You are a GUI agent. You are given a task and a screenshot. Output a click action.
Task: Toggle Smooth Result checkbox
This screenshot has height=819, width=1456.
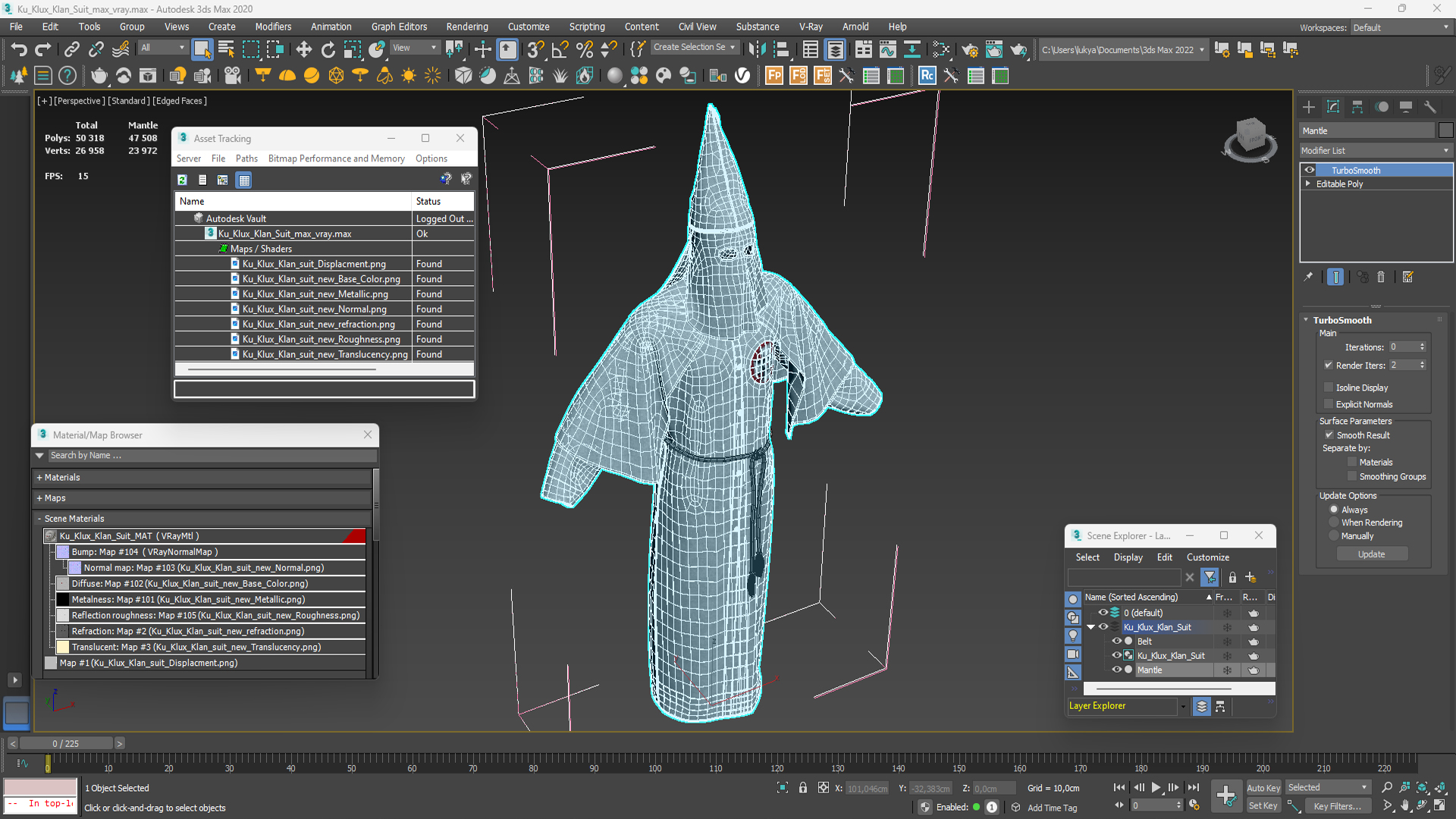coord(1329,435)
